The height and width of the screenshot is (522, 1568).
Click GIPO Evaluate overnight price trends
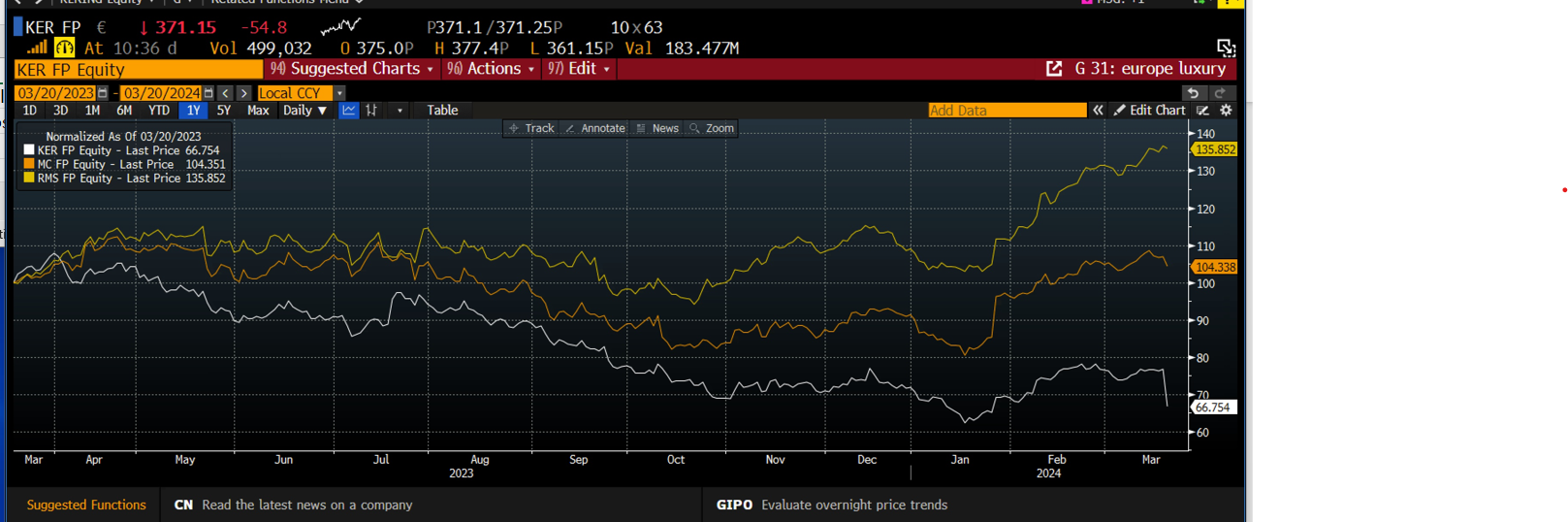click(x=831, y=505)
